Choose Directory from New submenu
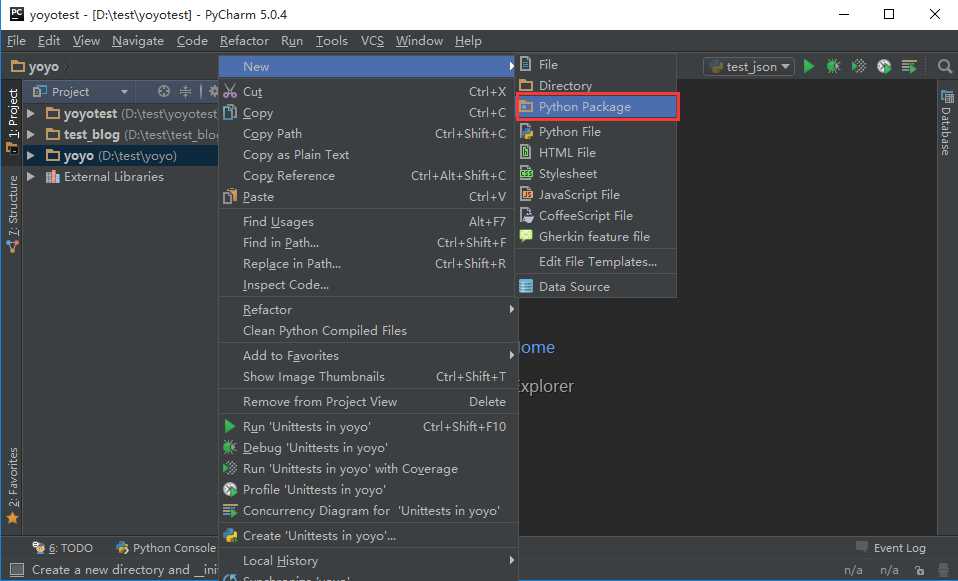The height and width of the screenshot is (581, 958). coord(597,86)
